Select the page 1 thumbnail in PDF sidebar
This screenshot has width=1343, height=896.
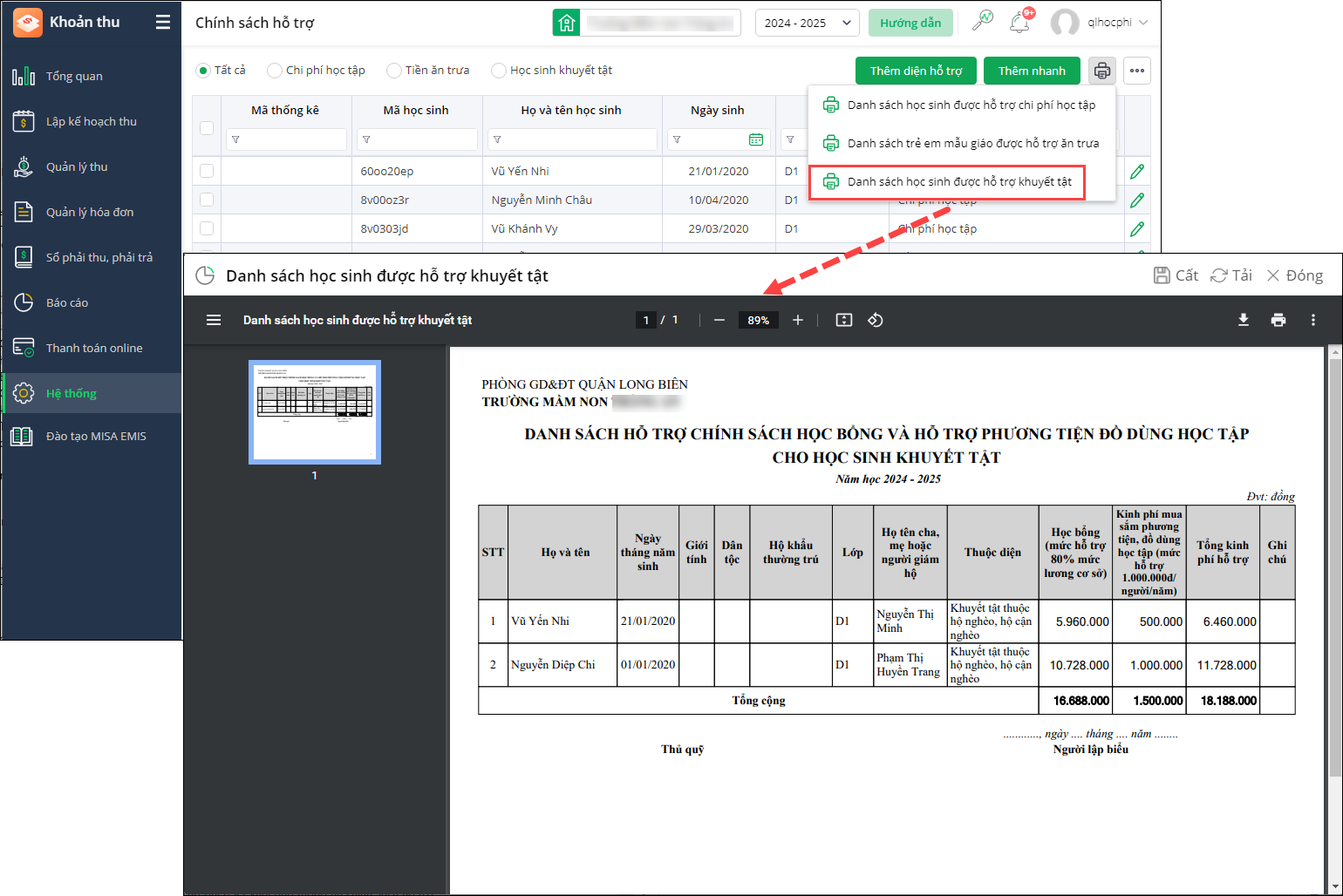(315, 411)
